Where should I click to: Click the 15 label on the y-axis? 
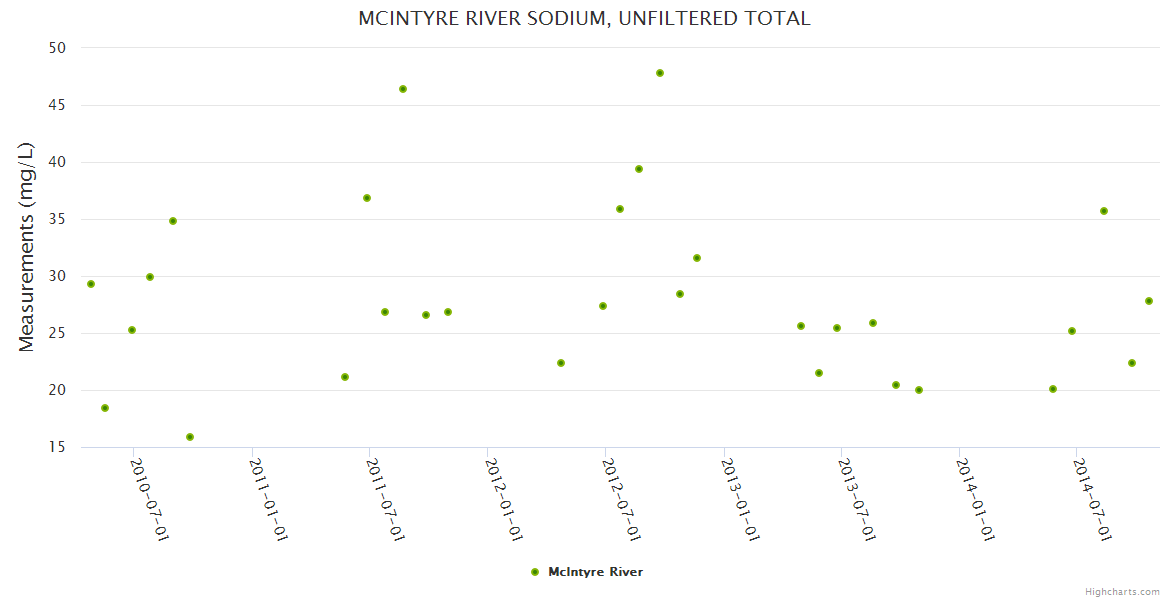click(57, 447)
